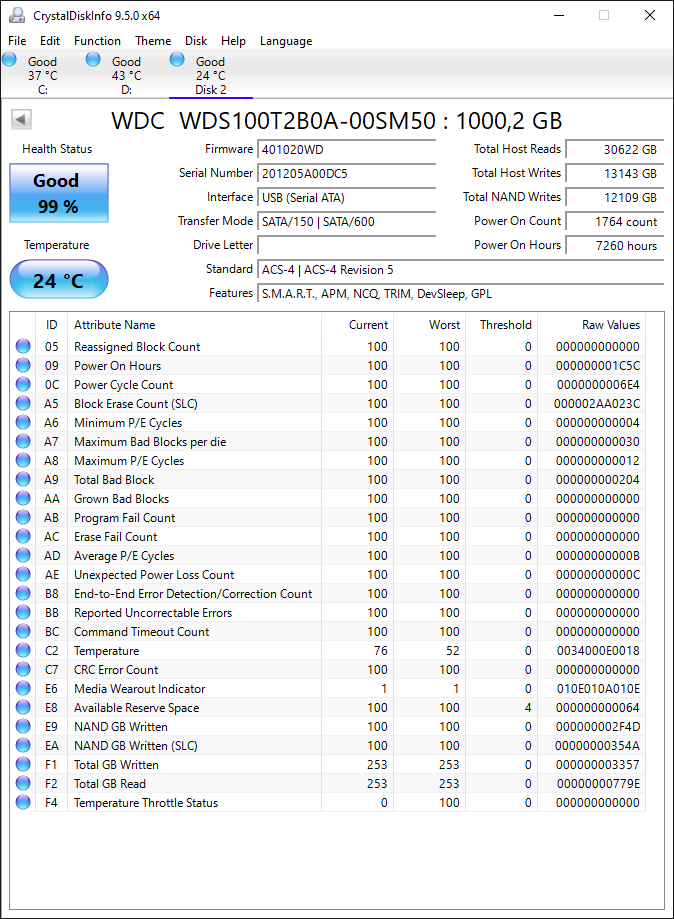Open the Disk menu
The height and width of the screenshot is (919, 674).
196,41
